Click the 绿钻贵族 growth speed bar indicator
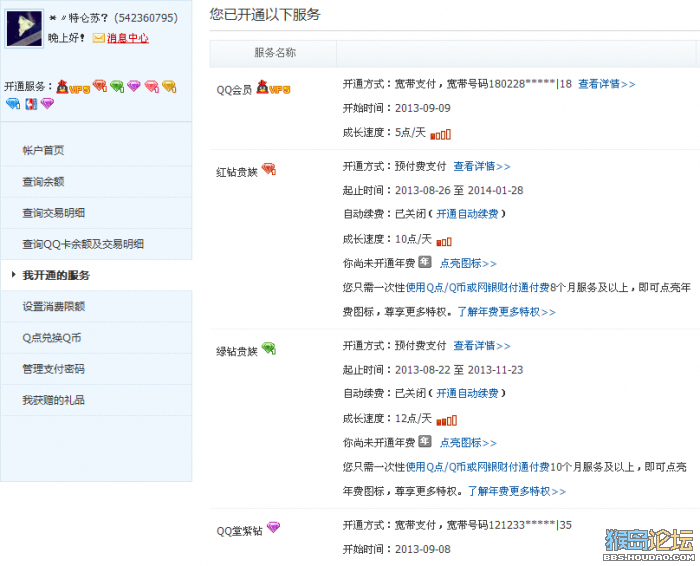This screenshot has height=566, width=700. pos(446,420)
